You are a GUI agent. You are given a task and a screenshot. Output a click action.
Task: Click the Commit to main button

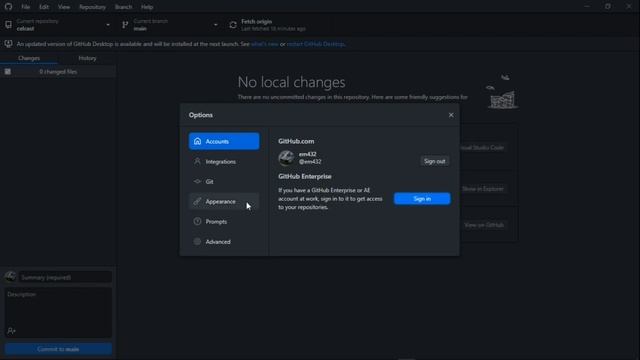pyautogui.click(x=58, y=349)
